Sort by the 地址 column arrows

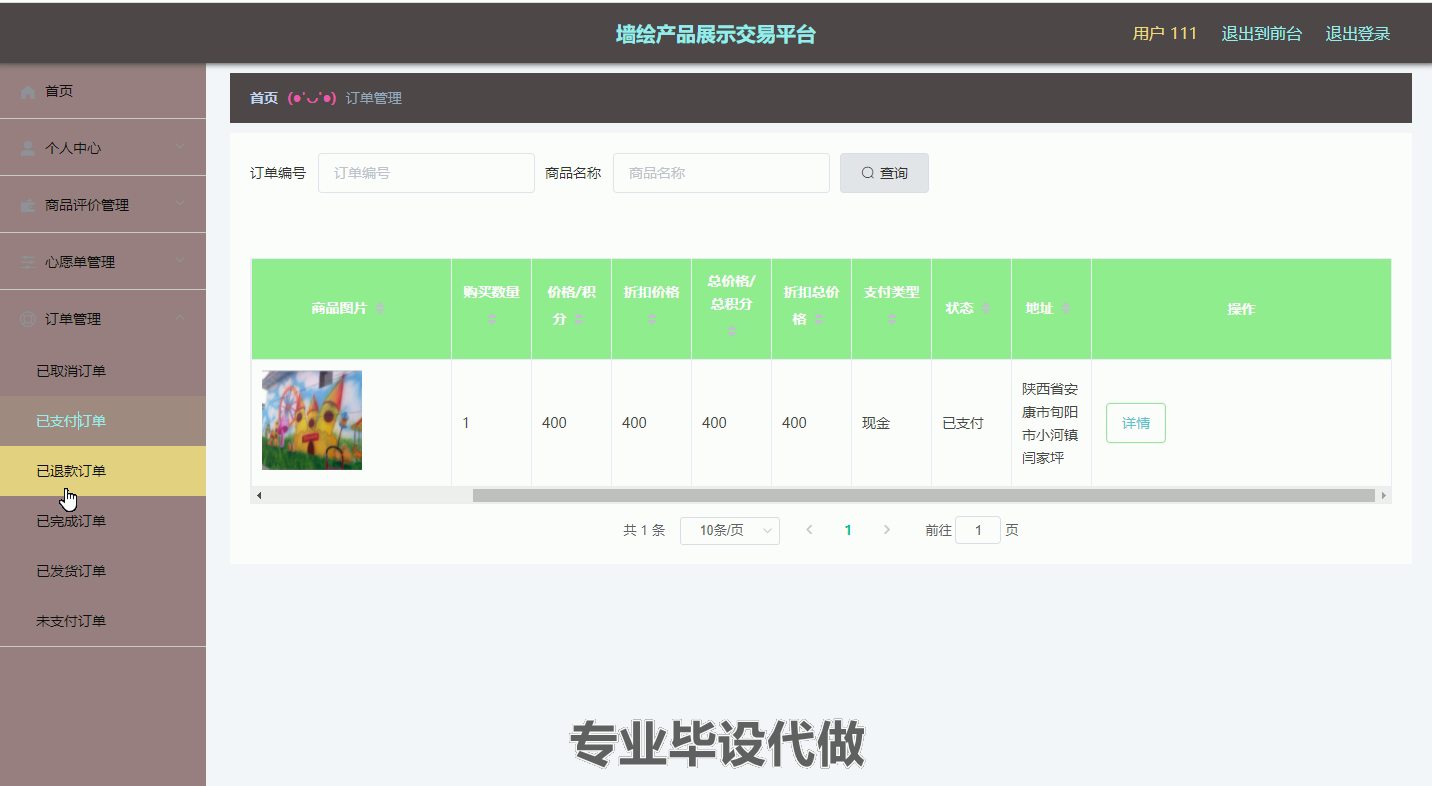coord(1066,309)
